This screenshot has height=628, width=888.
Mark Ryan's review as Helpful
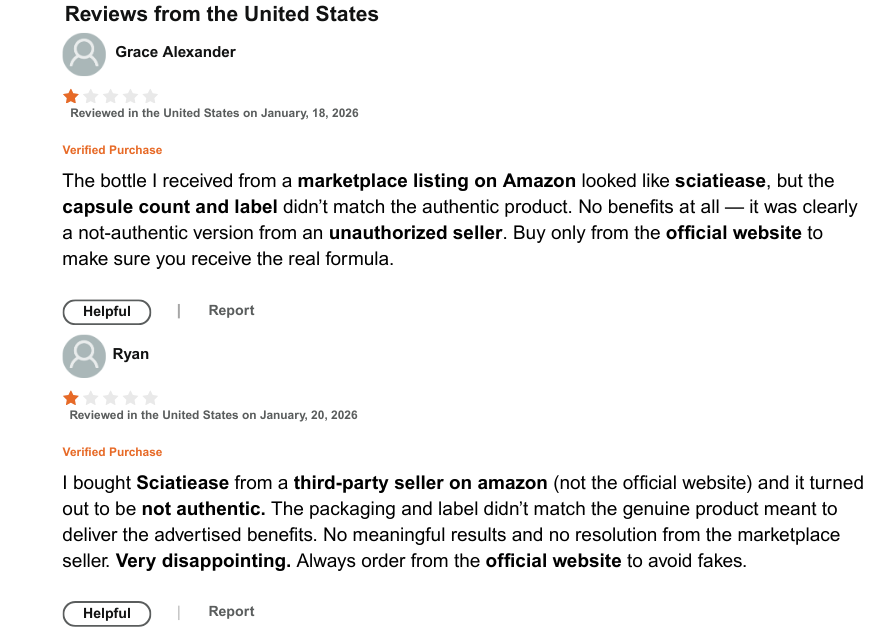pos(107,613)
